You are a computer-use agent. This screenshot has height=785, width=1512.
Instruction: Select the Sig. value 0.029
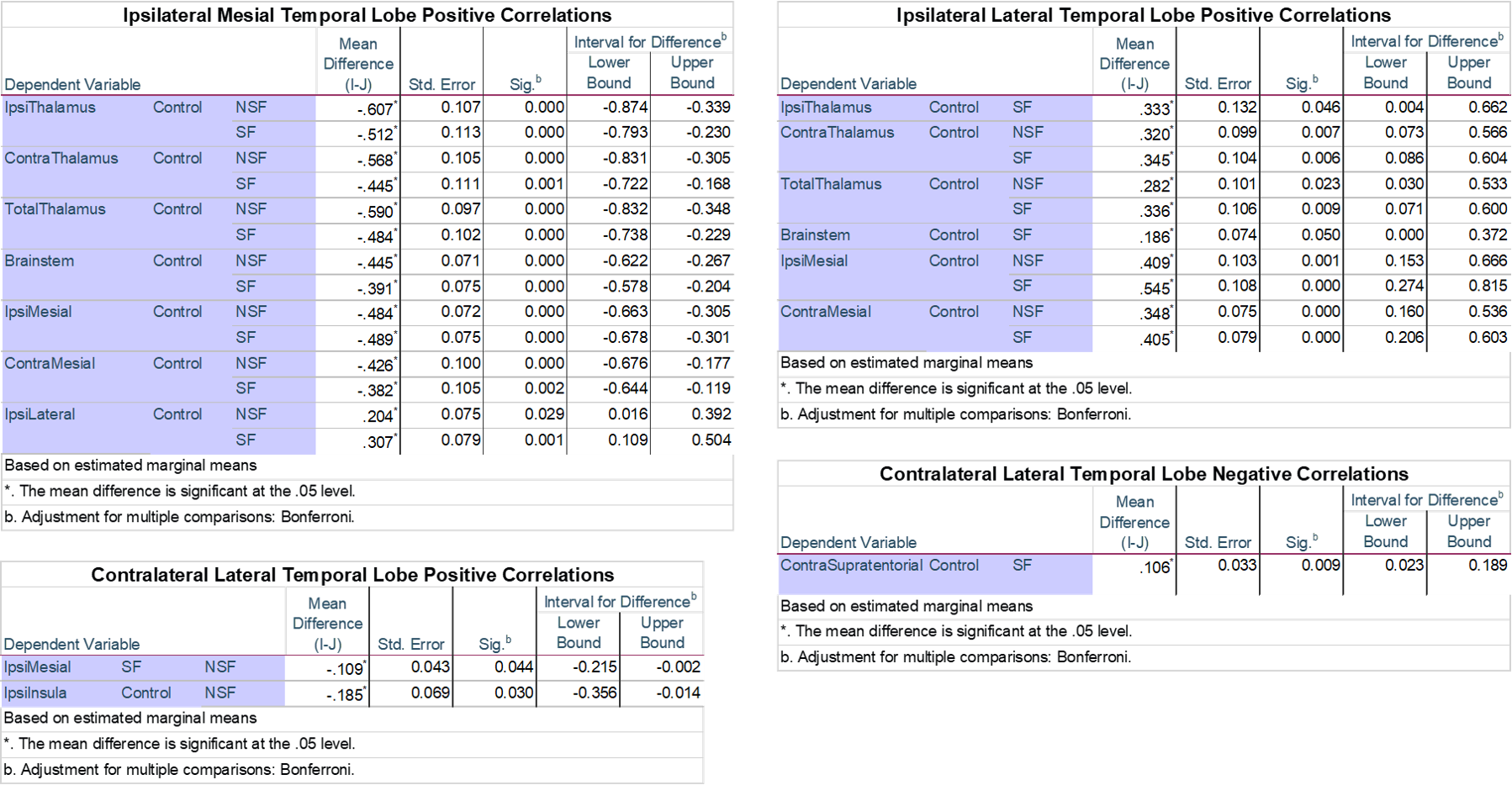click(x=544, y=414)
